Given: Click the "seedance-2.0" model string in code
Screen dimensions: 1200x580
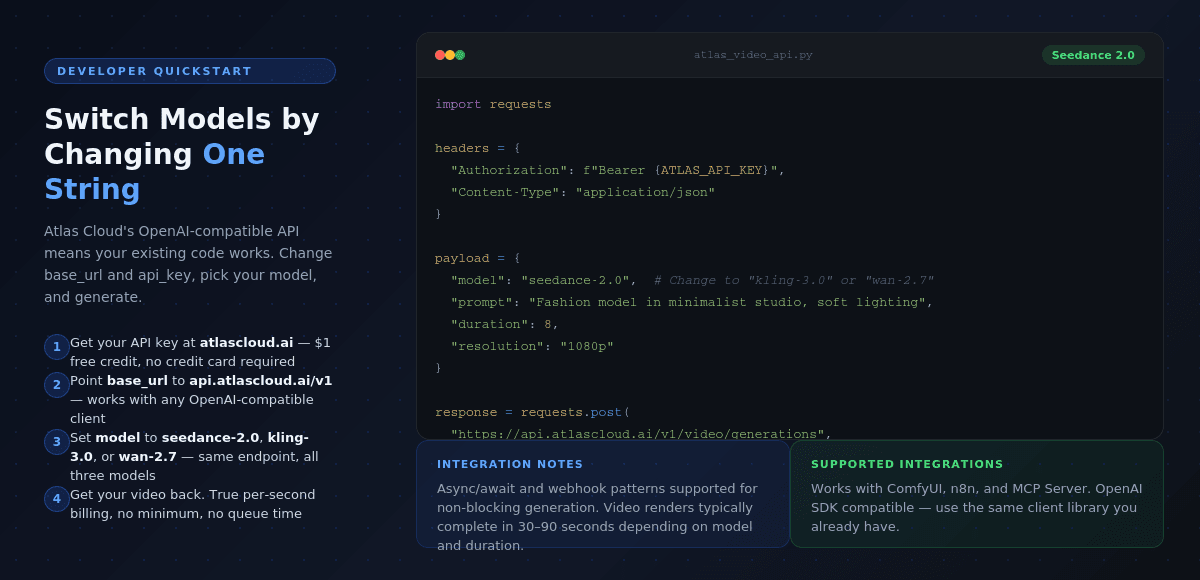Looking at the screenshot, I should (x=575, y=281).
